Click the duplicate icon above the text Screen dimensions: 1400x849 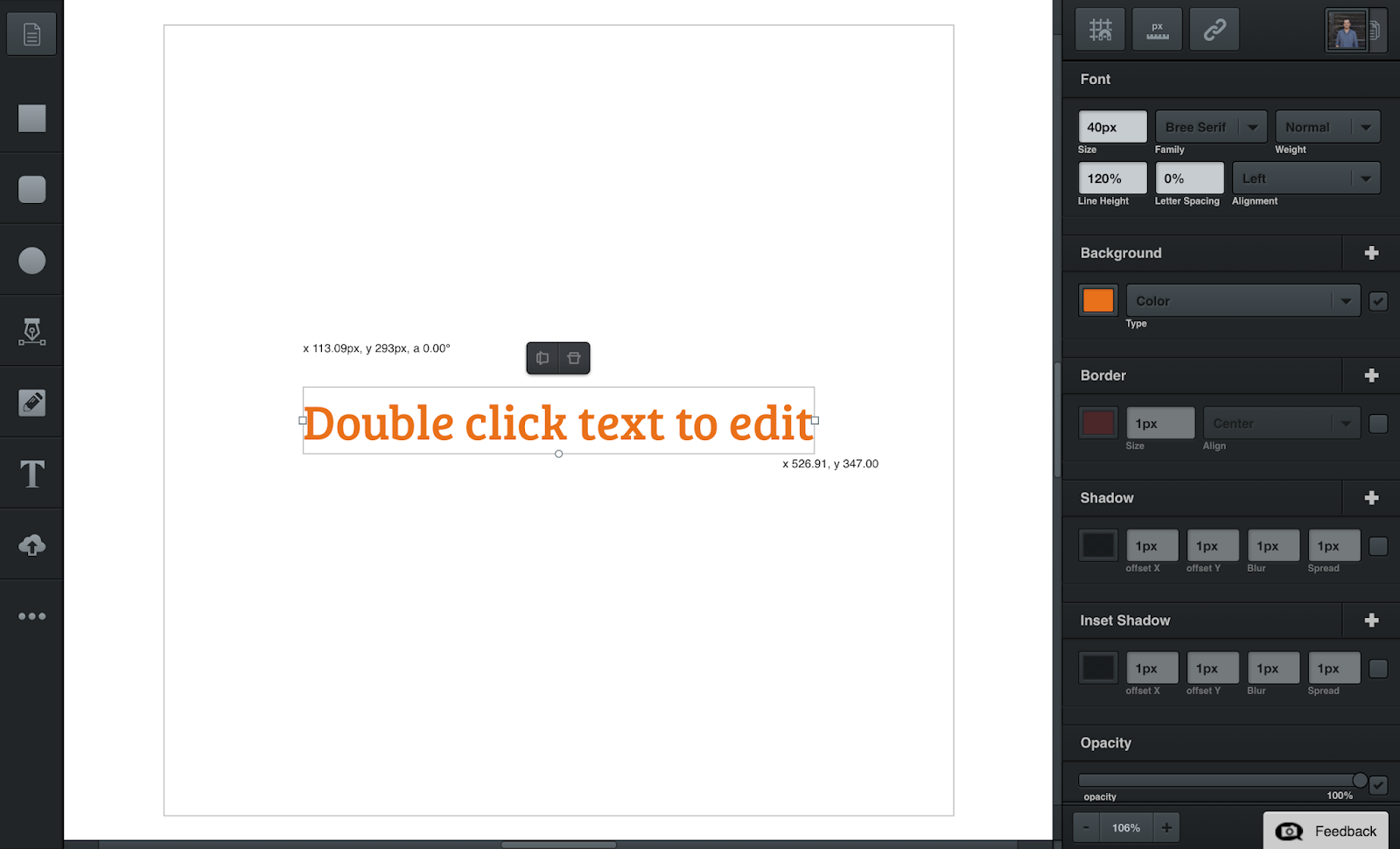tap(542, 358)
